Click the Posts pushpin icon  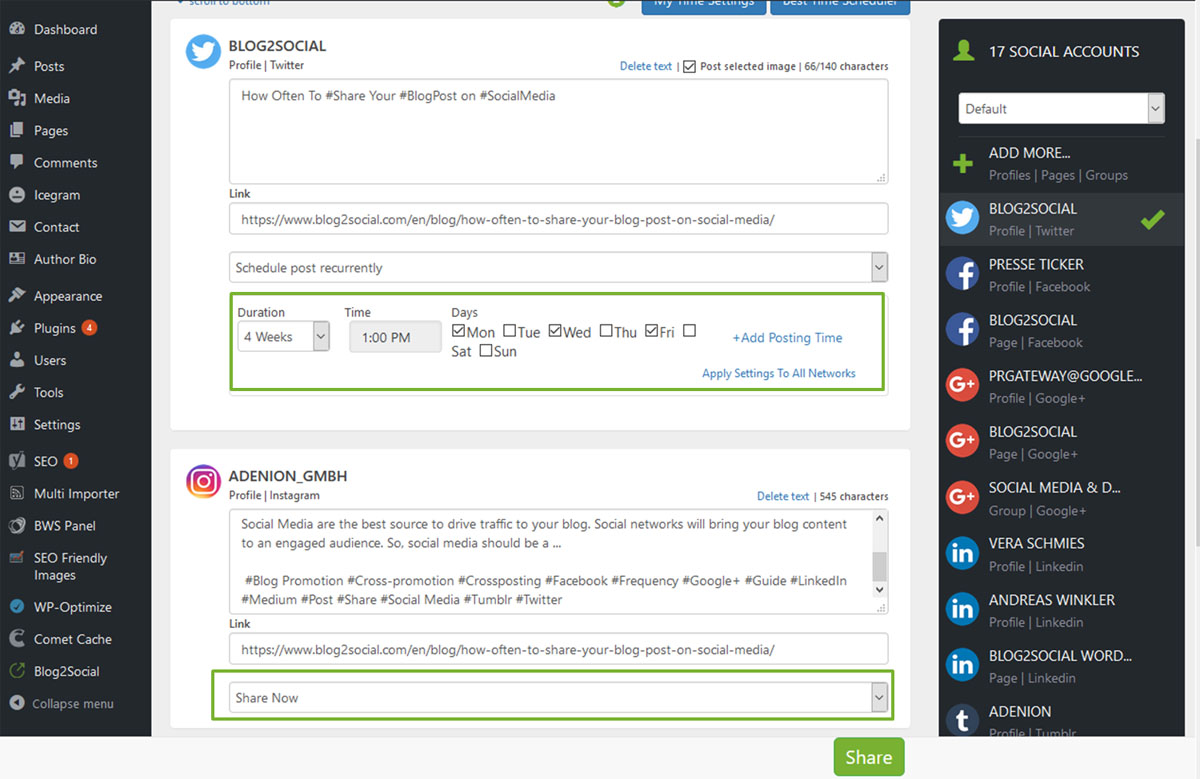pos(17,66)
